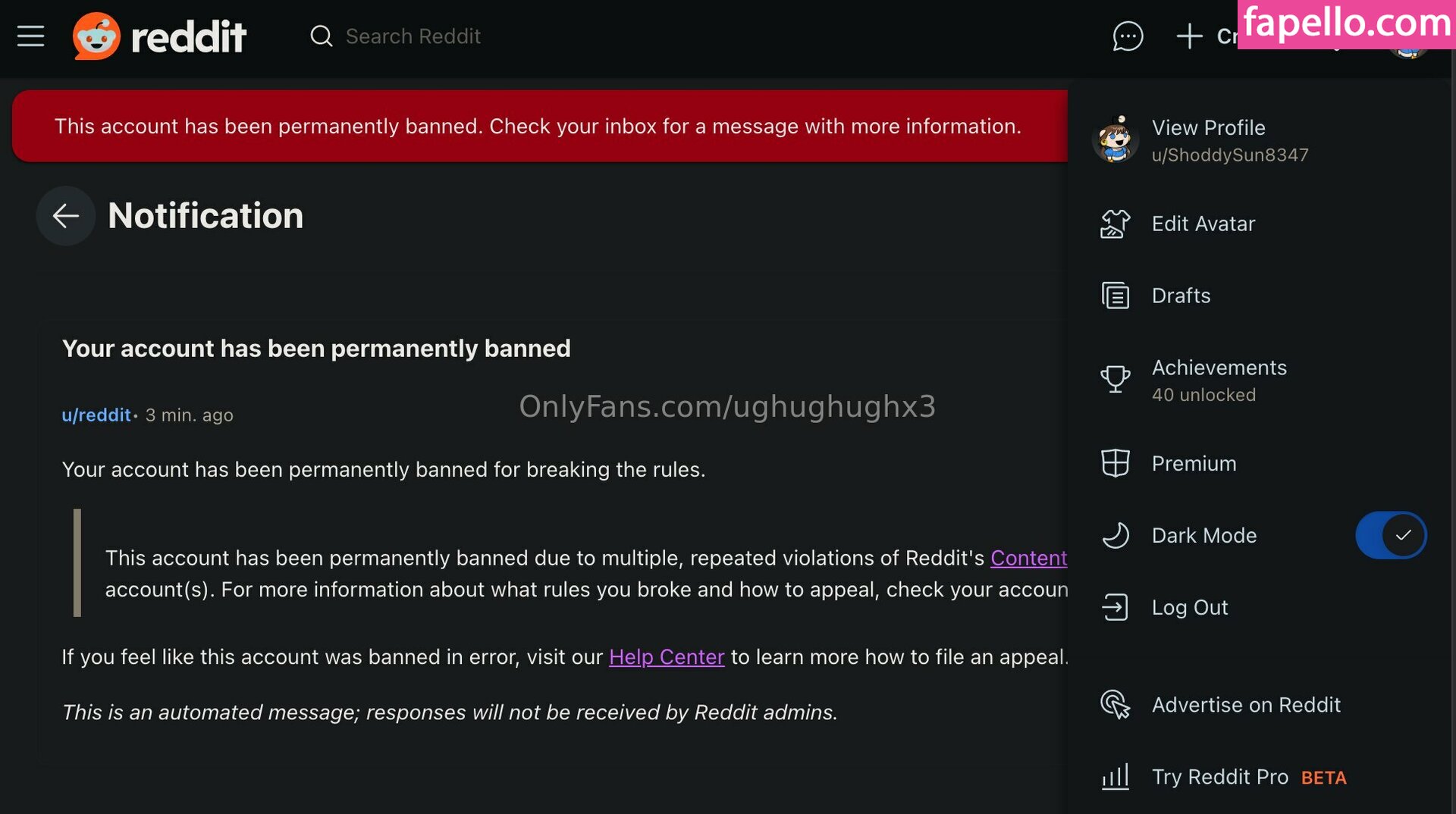Click the Dark Mode moon icon
The image size is (1456, 814).
pos(1115,535)
